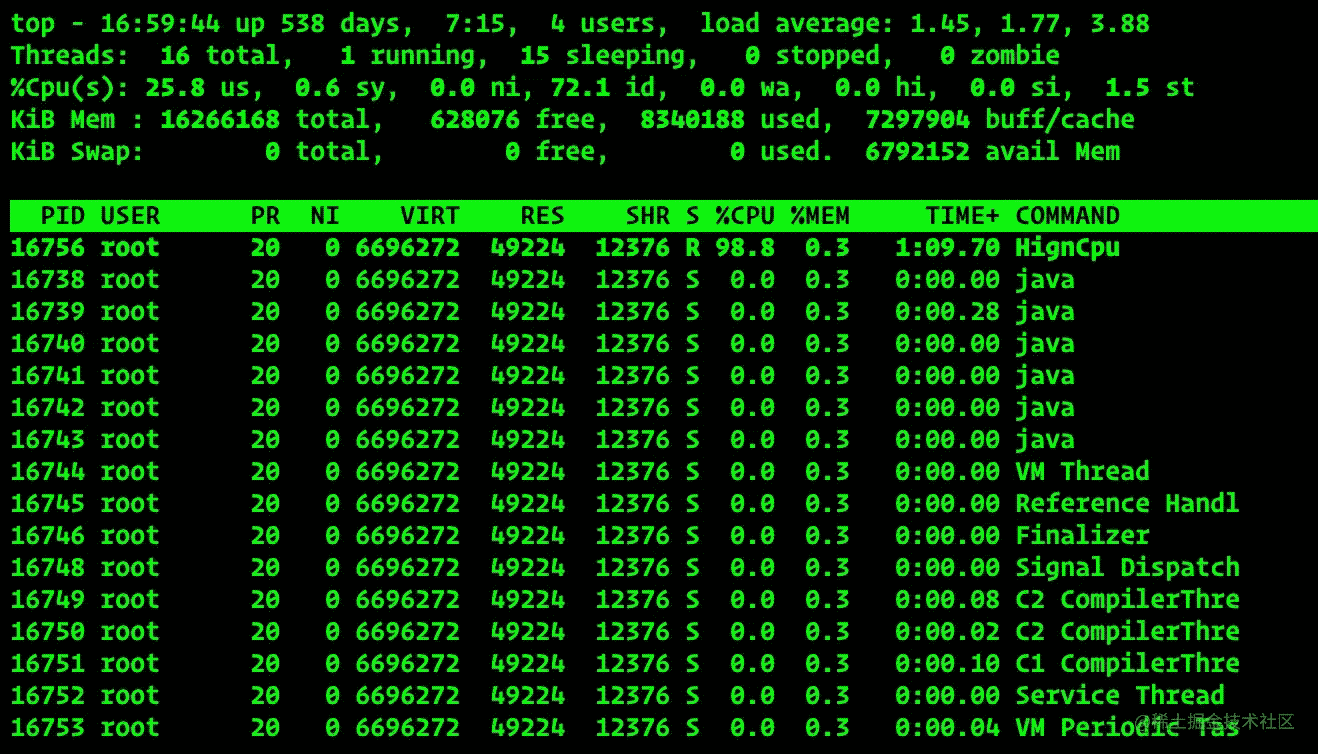Select the COMMAND column header
This screenshot has height=754, width=1318.
[1067, 216]
